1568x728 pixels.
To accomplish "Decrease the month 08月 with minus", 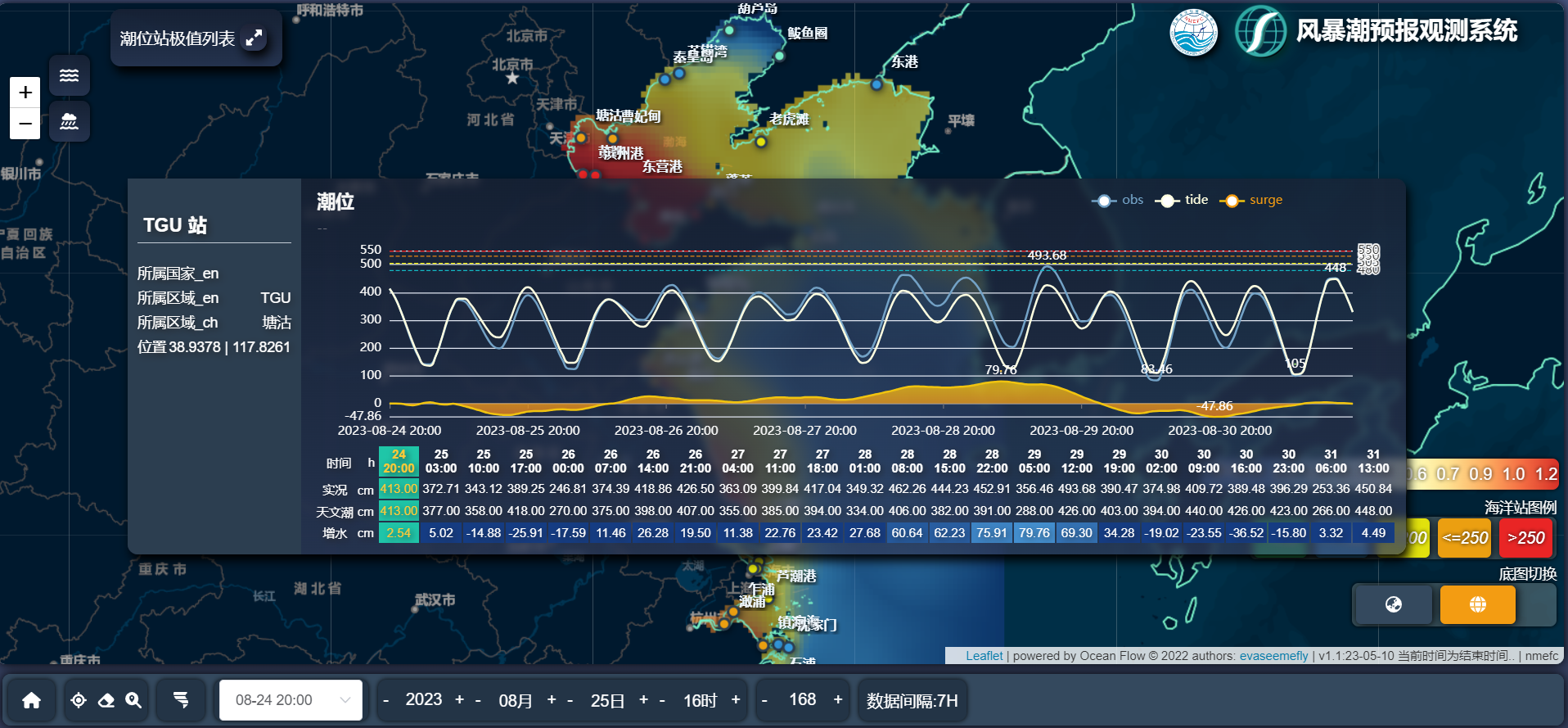I will coord(478,699).
